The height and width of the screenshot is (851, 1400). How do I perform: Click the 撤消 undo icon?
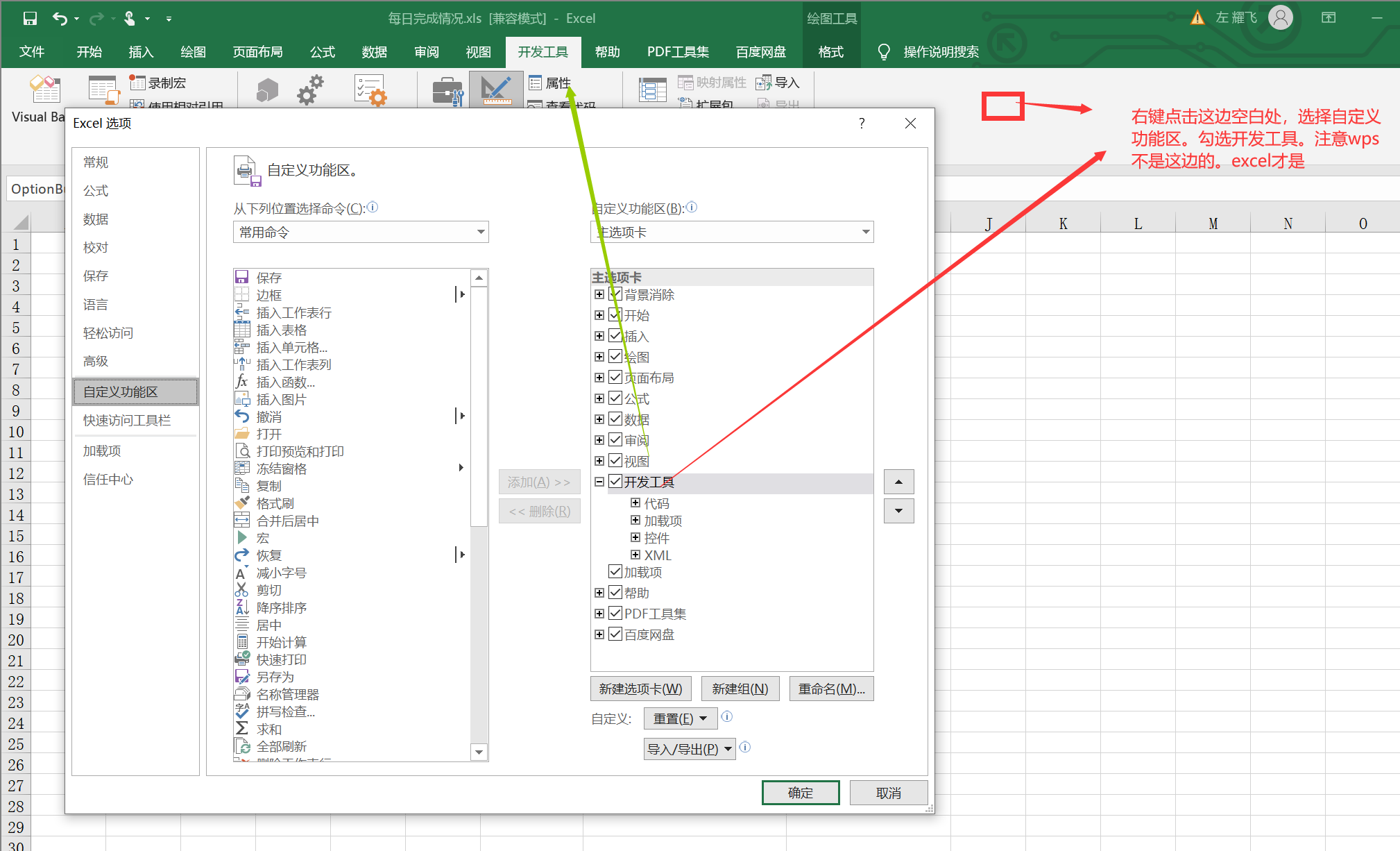pyautogui.click(x=243, y=416)
